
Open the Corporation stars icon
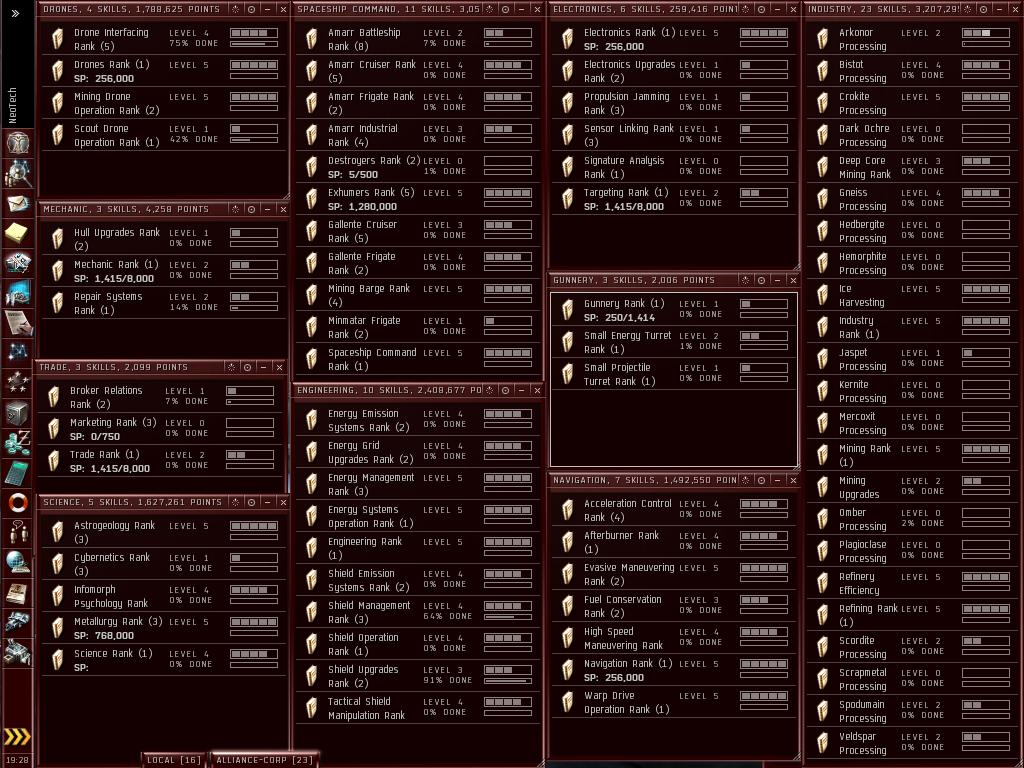[x=18, y=382]
